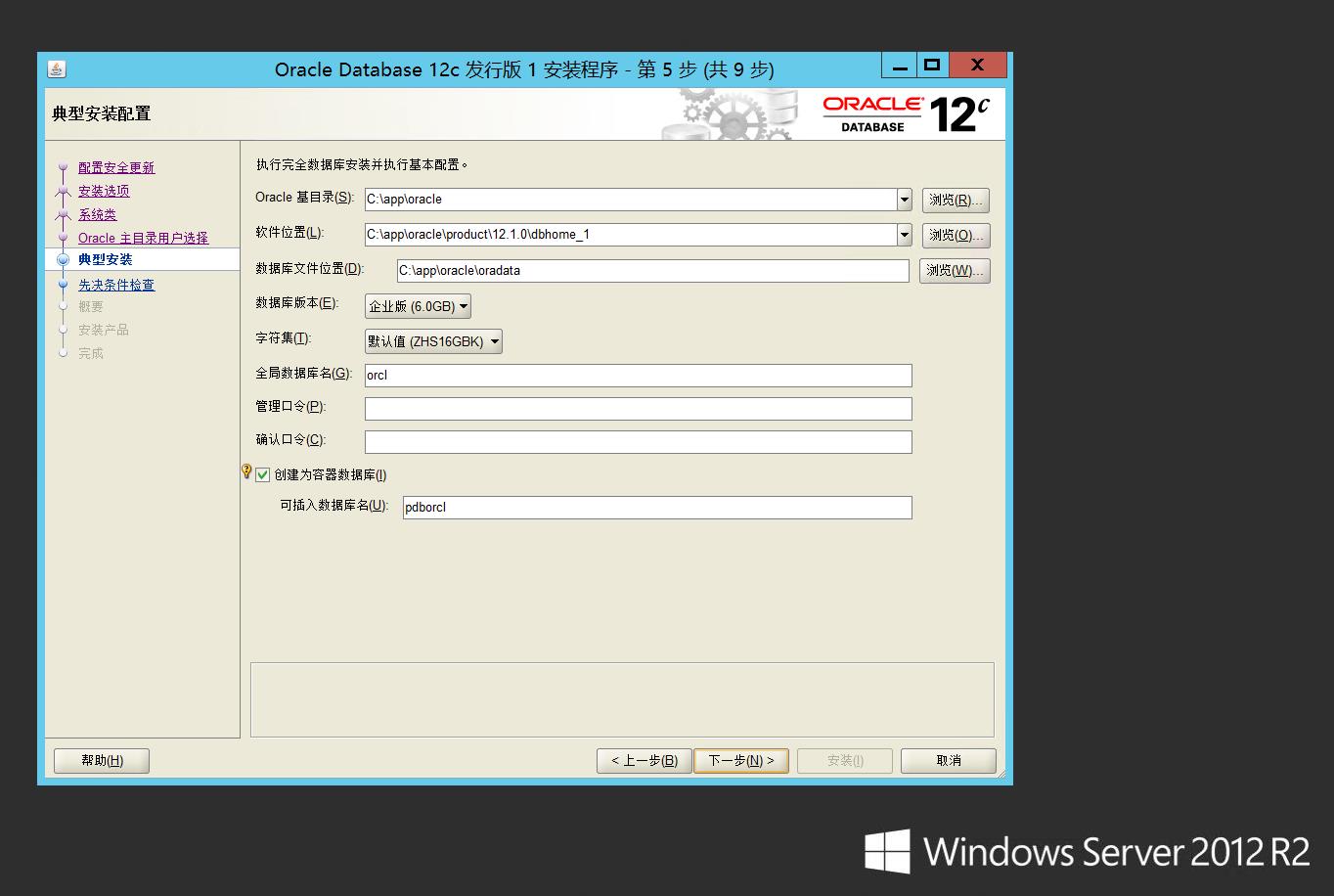The image size is (1334, 896).
Task: Go to the 系统类 step
Action: [x=97, y=214]
